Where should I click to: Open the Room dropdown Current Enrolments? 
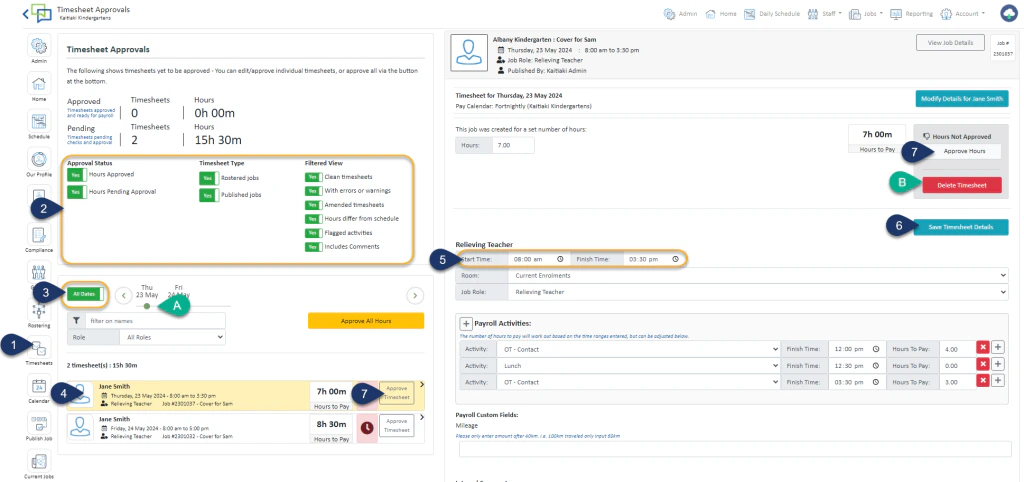click(759, 276)
